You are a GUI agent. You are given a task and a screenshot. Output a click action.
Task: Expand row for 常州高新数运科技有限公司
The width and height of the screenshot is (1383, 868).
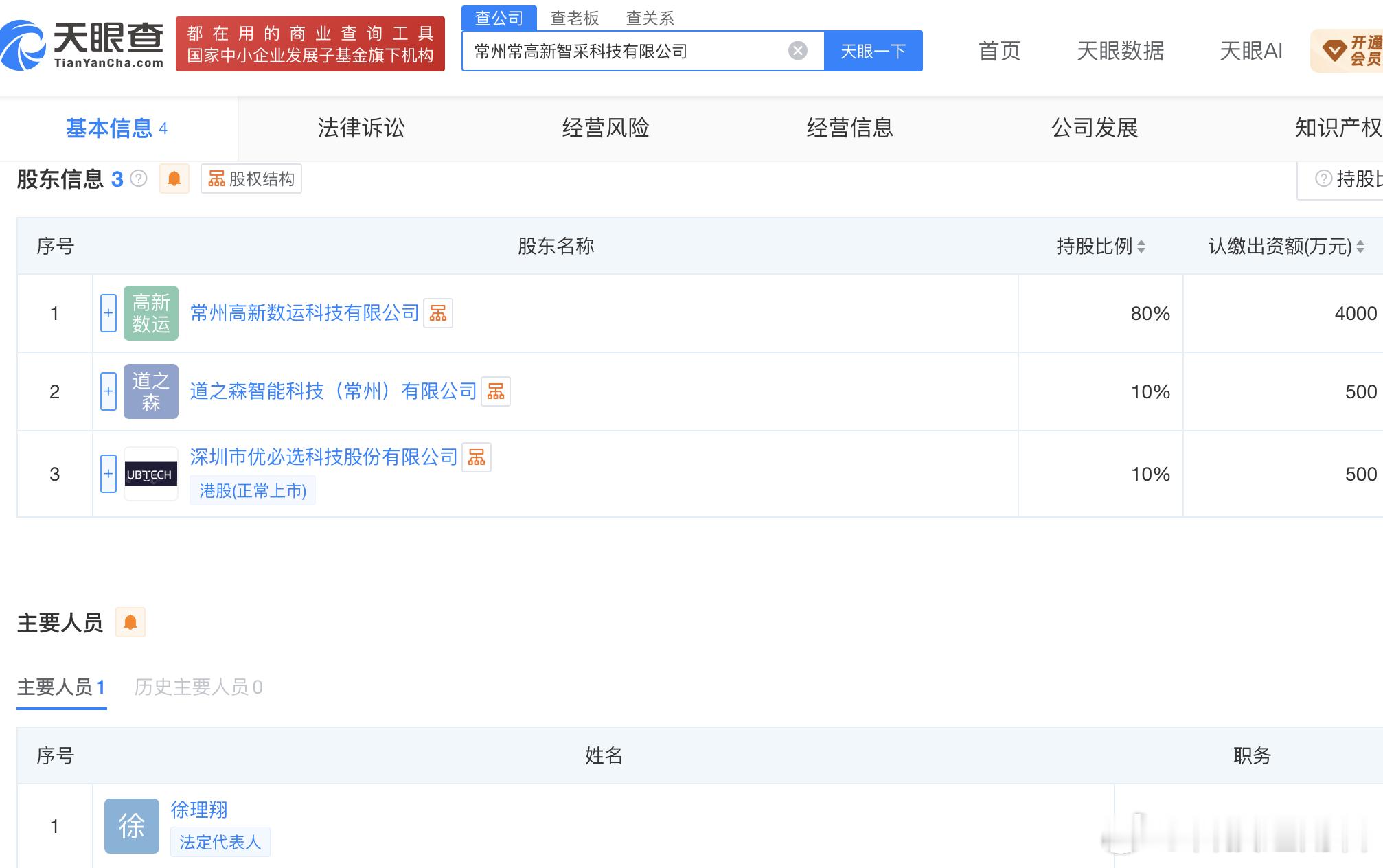coord(108,313)
